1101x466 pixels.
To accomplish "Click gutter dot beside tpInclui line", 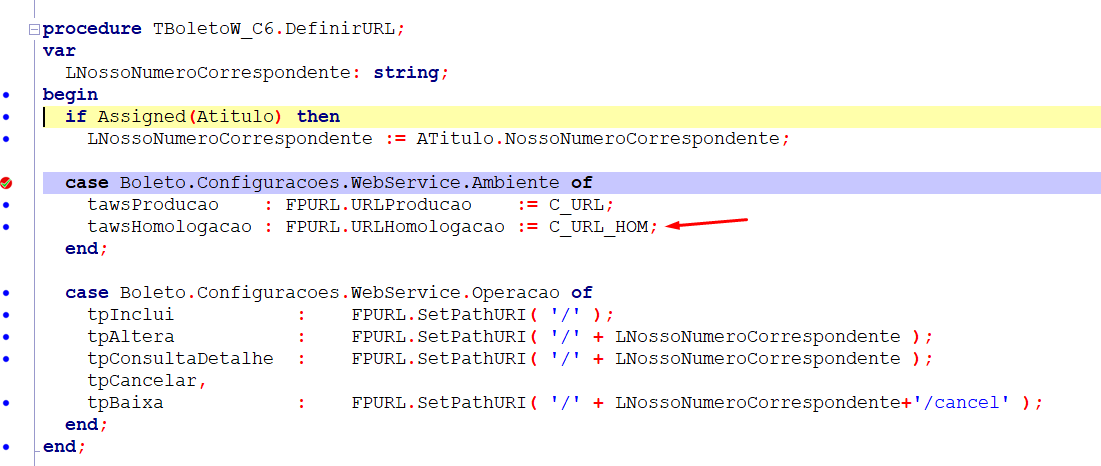I will point(6,315).
